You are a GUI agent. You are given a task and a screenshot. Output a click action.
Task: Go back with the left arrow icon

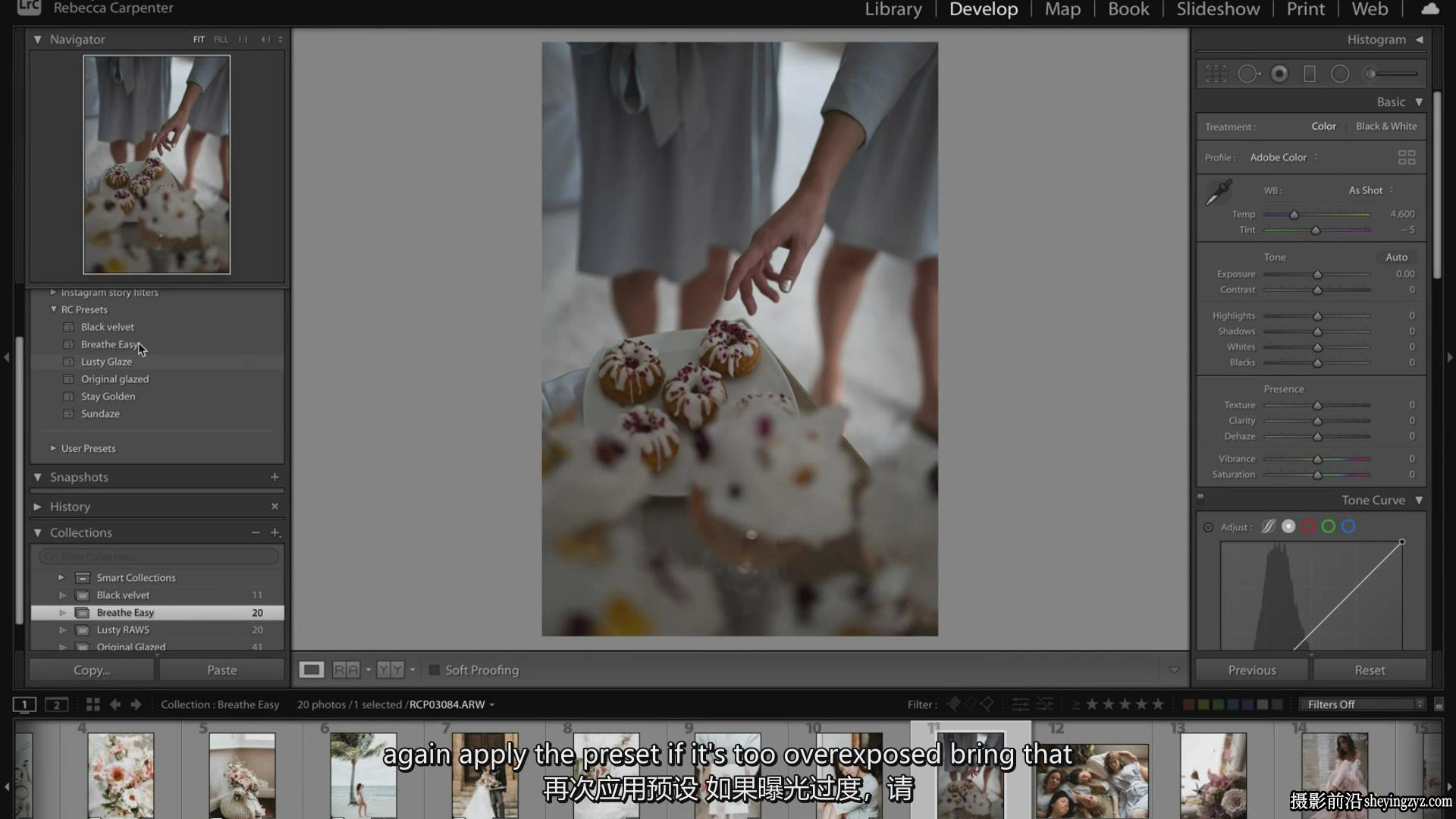coord(115,704)
